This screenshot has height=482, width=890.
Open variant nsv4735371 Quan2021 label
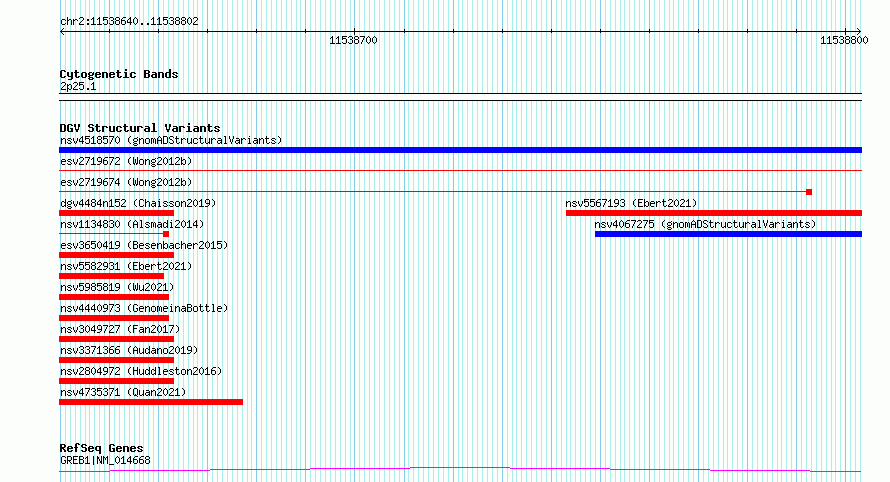pyautogui.click(x=123, y=392)
